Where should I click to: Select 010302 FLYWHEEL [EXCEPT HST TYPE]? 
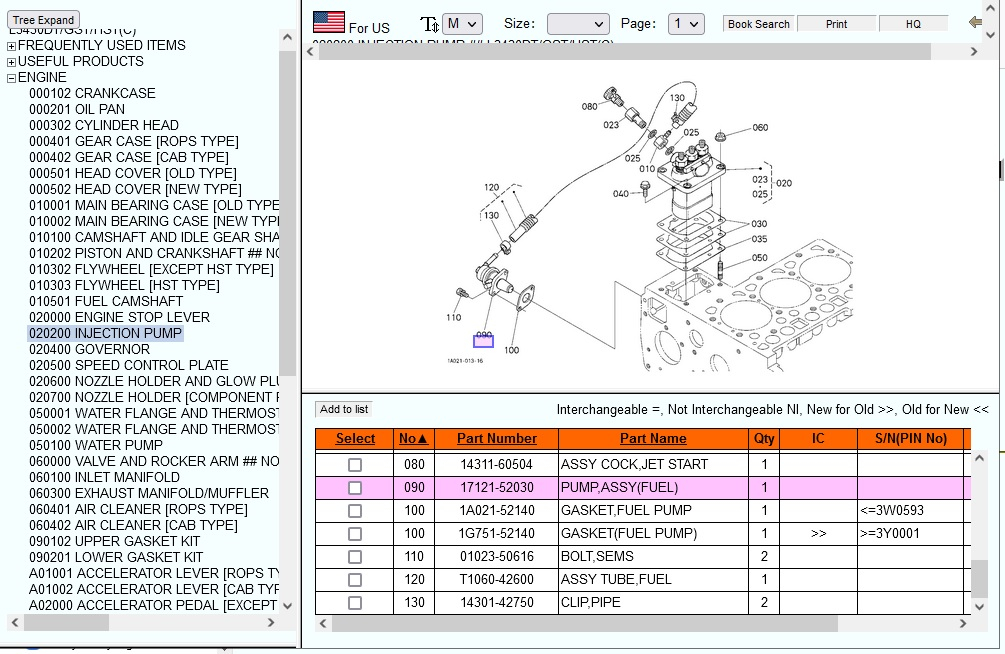tap(151, 270)
